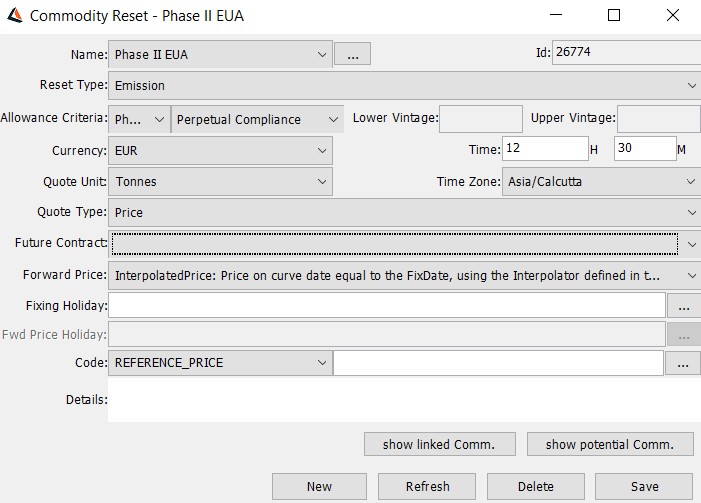
Task: Expand the Future Contract dropdown arrow
Action: click(x=692, y=244)
